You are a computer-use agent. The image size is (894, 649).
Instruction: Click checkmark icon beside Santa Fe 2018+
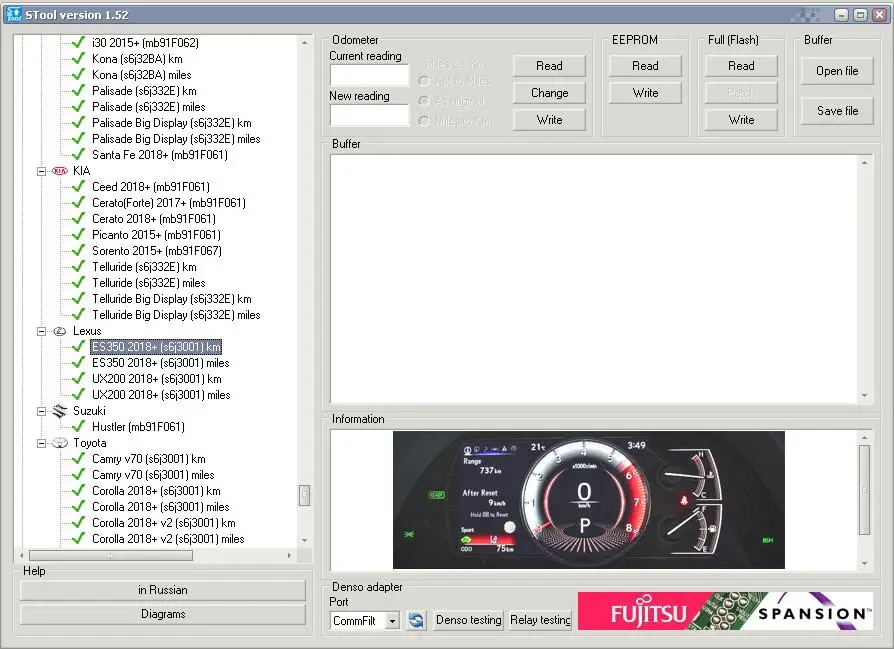[79, 155]
